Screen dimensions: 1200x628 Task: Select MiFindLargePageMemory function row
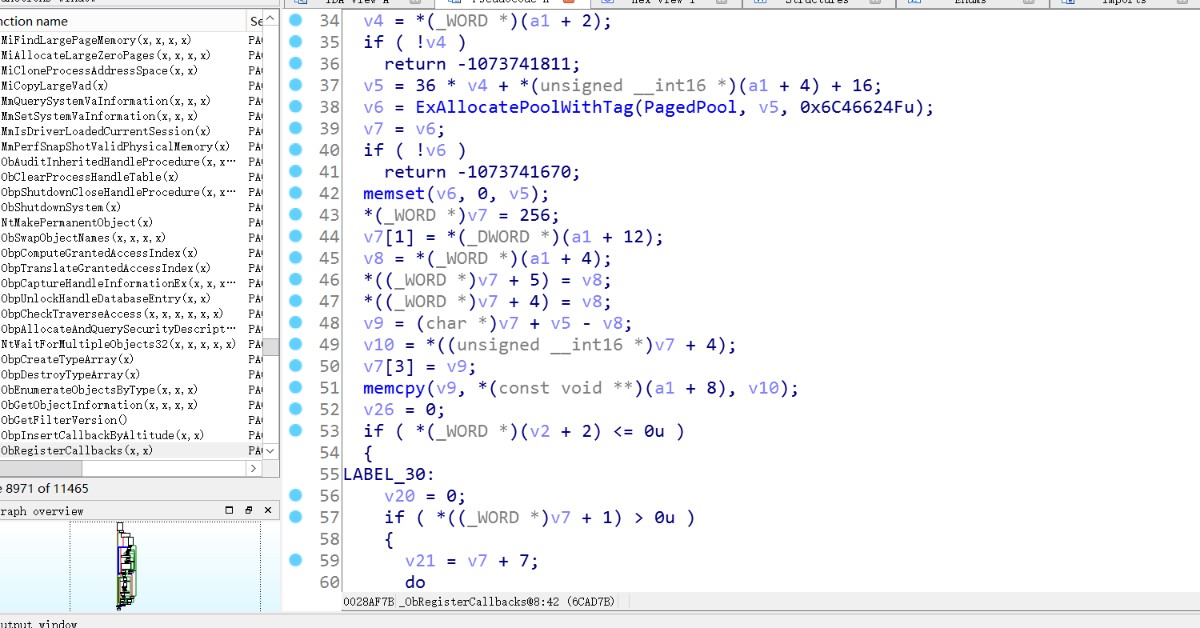coord(132,40)
